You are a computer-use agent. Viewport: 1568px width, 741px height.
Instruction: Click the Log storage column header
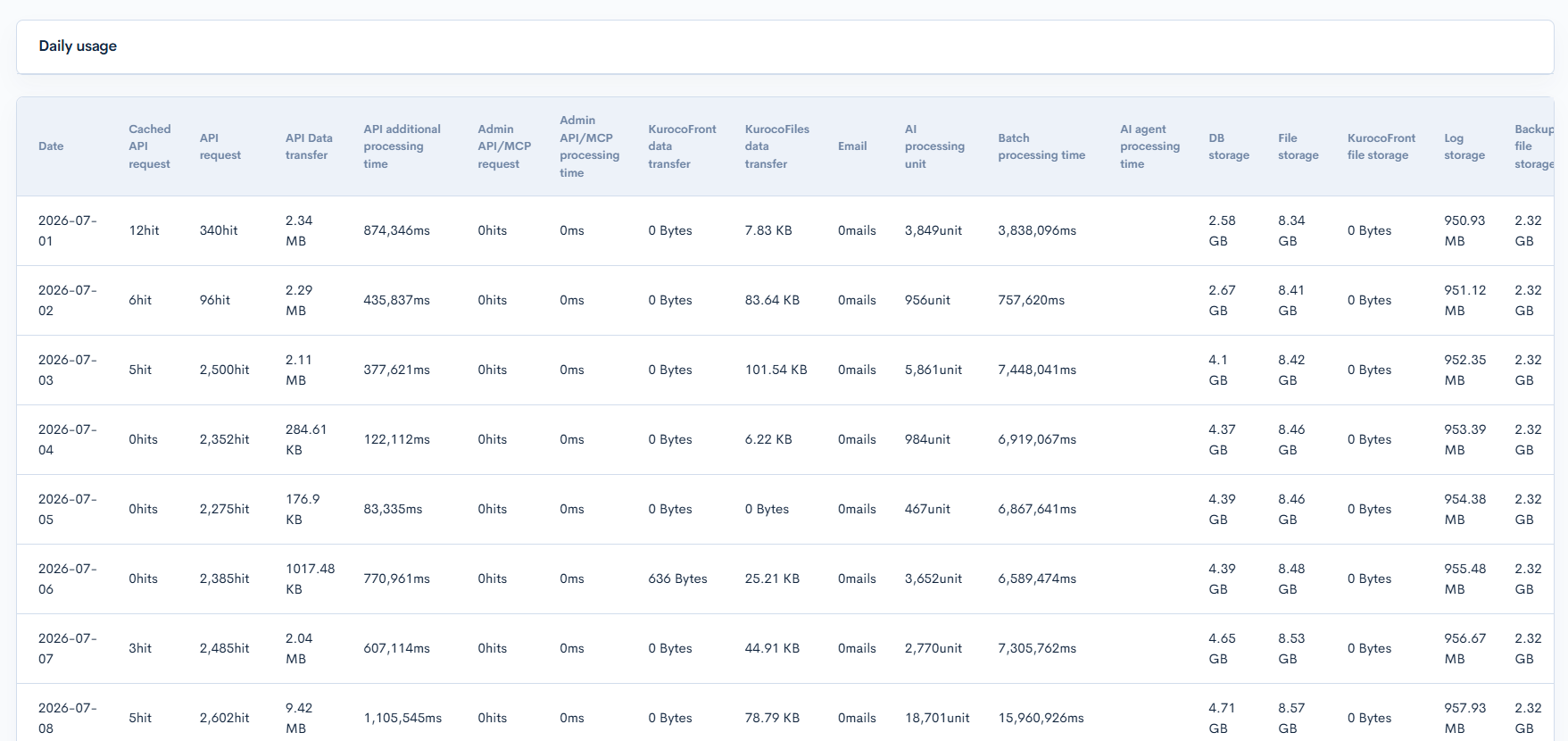tap(1464, 146)
